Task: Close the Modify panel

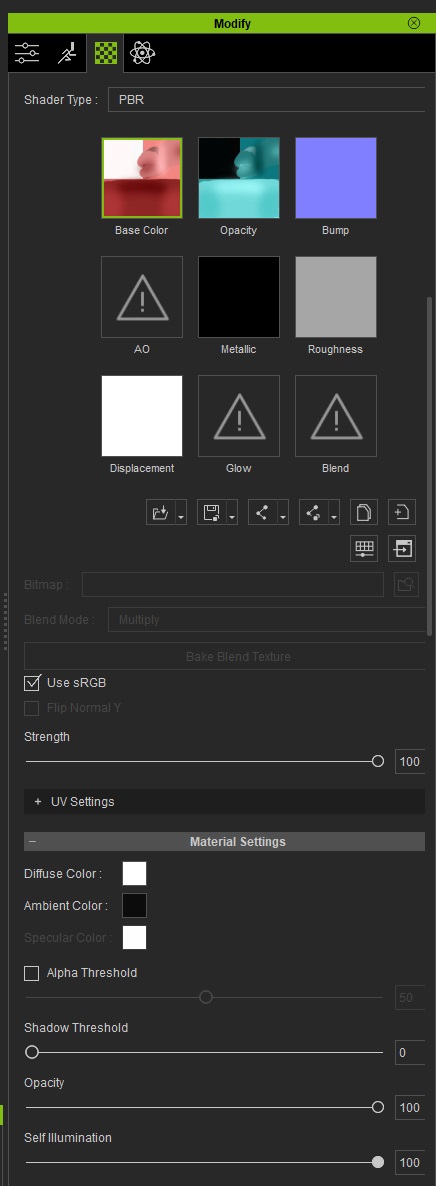Action: [414, 23]
